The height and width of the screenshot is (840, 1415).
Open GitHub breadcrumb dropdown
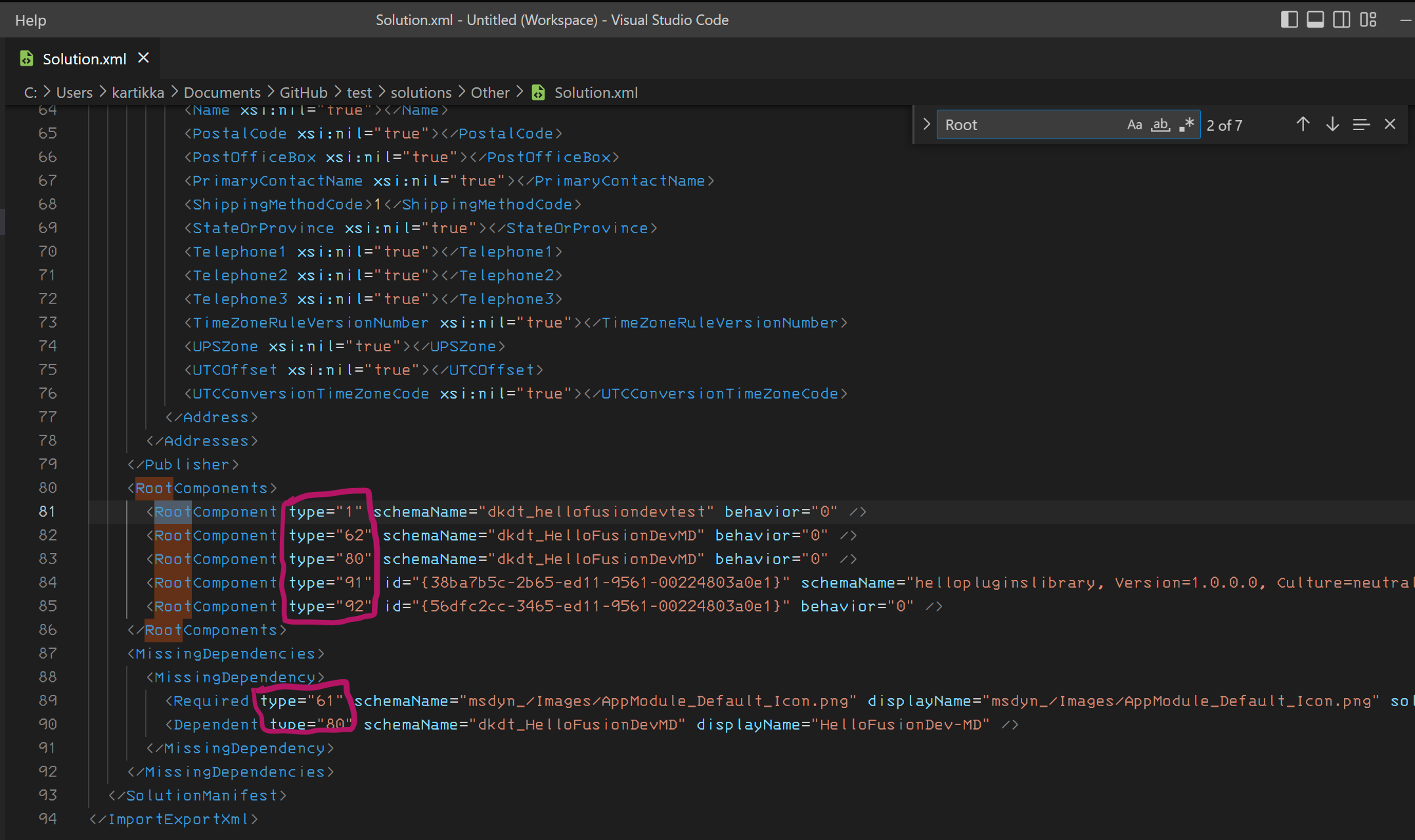click(303, 93)
